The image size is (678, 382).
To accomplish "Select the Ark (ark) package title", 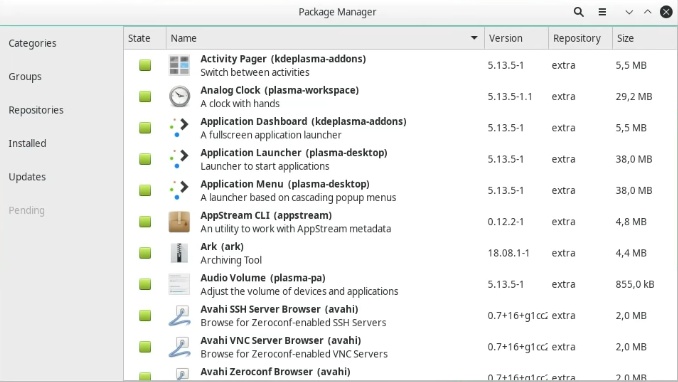I will click(x=222, y=247).
